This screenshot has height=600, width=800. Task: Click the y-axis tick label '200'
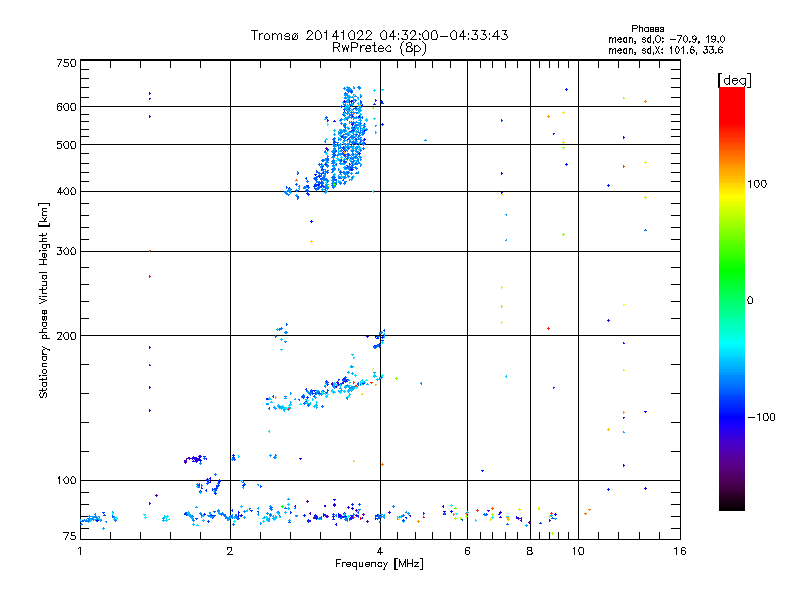pos(66,336)
